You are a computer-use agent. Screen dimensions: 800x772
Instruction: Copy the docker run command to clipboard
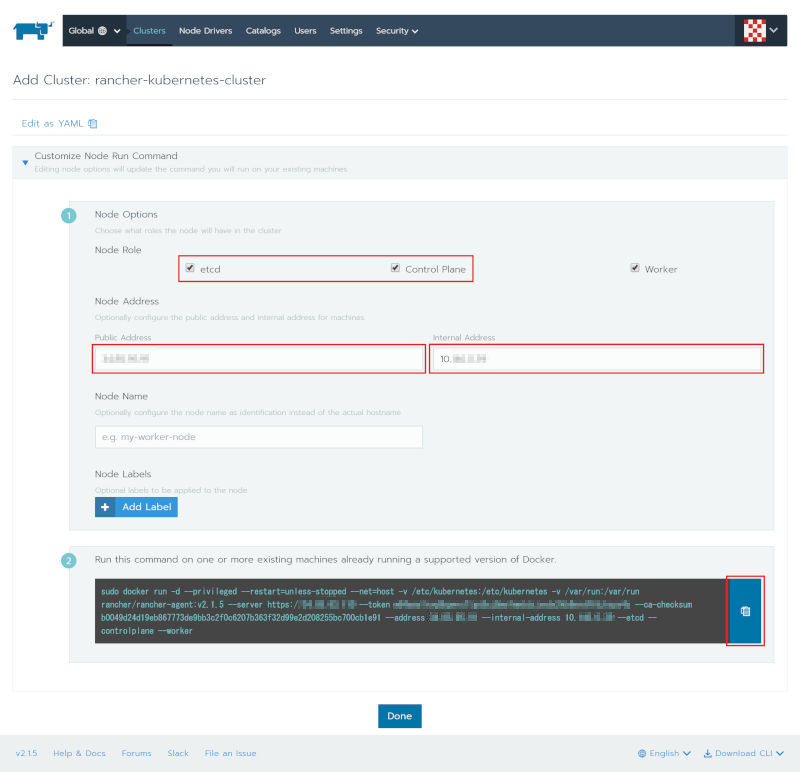click(745, 611)
